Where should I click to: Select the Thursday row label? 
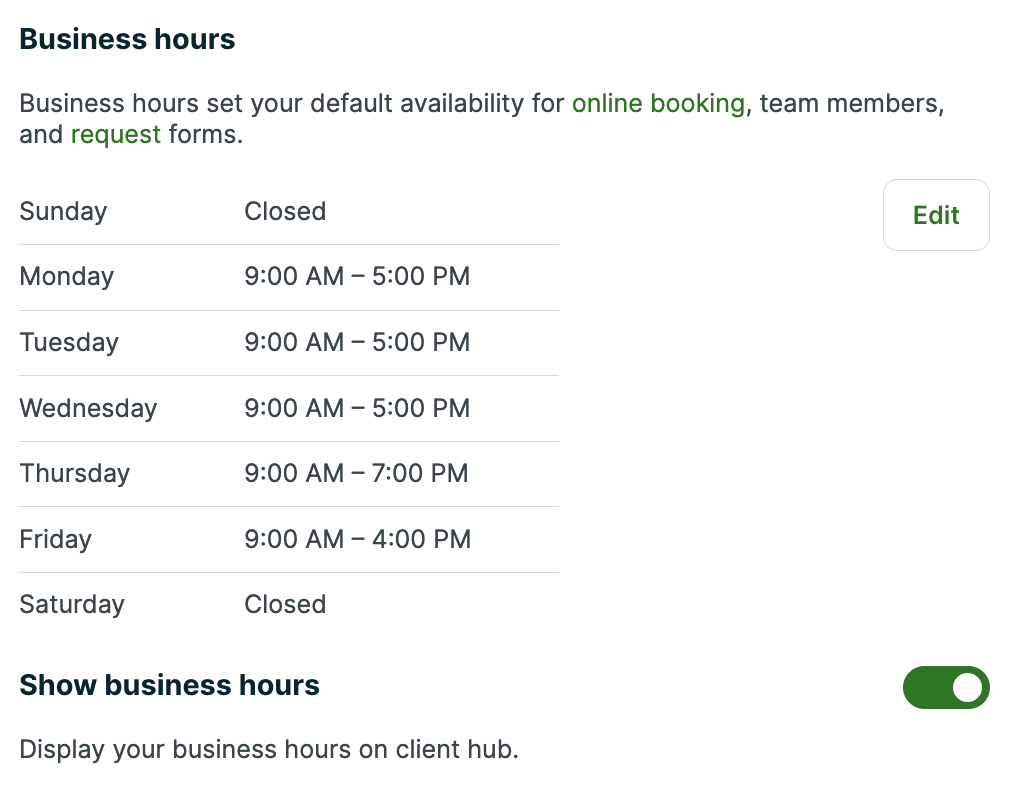[x=74, y=473]
